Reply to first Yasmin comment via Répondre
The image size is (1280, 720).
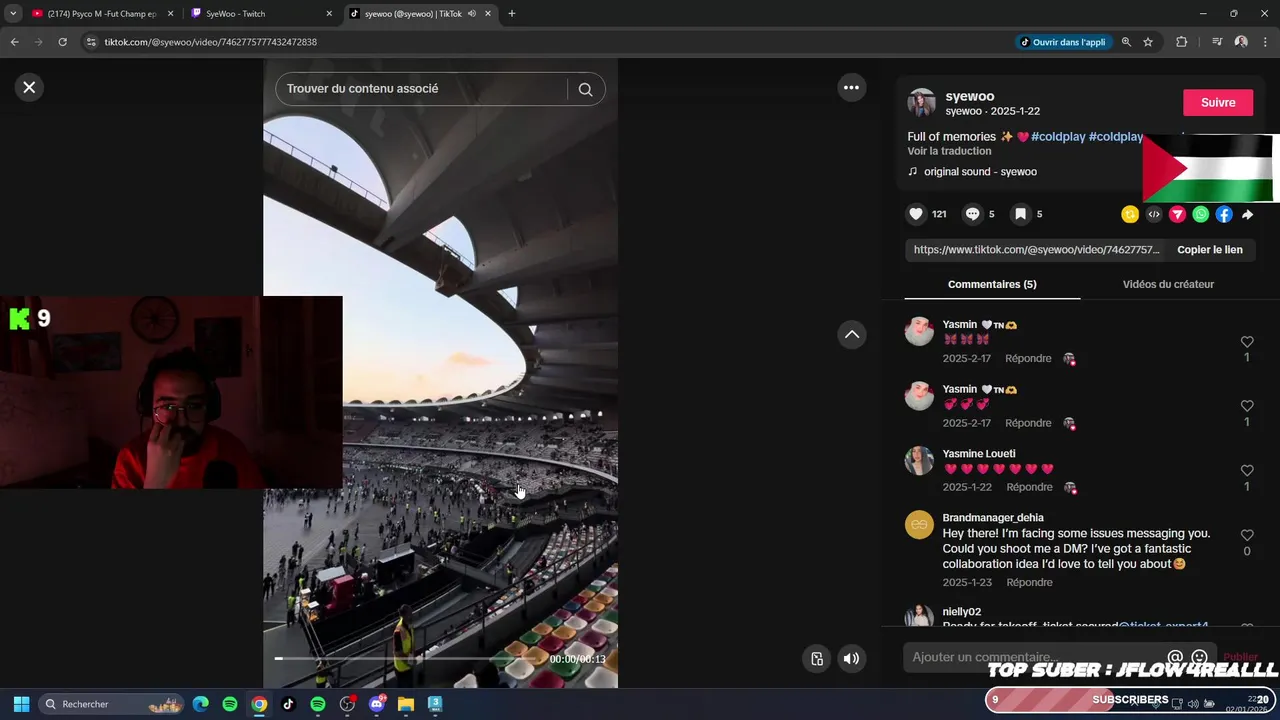(x=1028, y=358)
